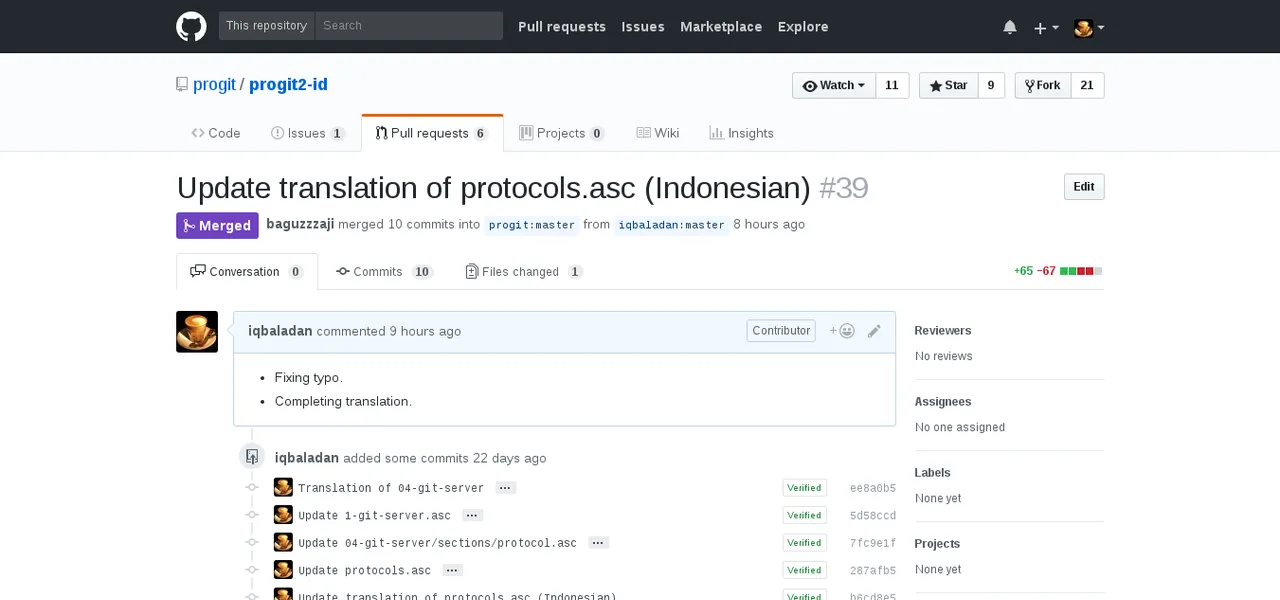Image resolution: width=1280 pixels, height=600 pixels.
Task: Go to Issues in top navigation
Action: 643,27
